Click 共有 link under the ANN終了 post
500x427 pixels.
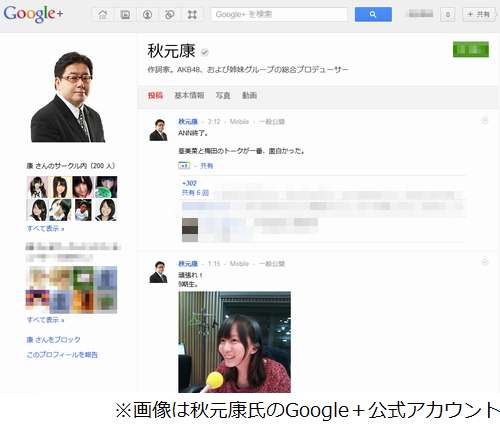[206, 166]
